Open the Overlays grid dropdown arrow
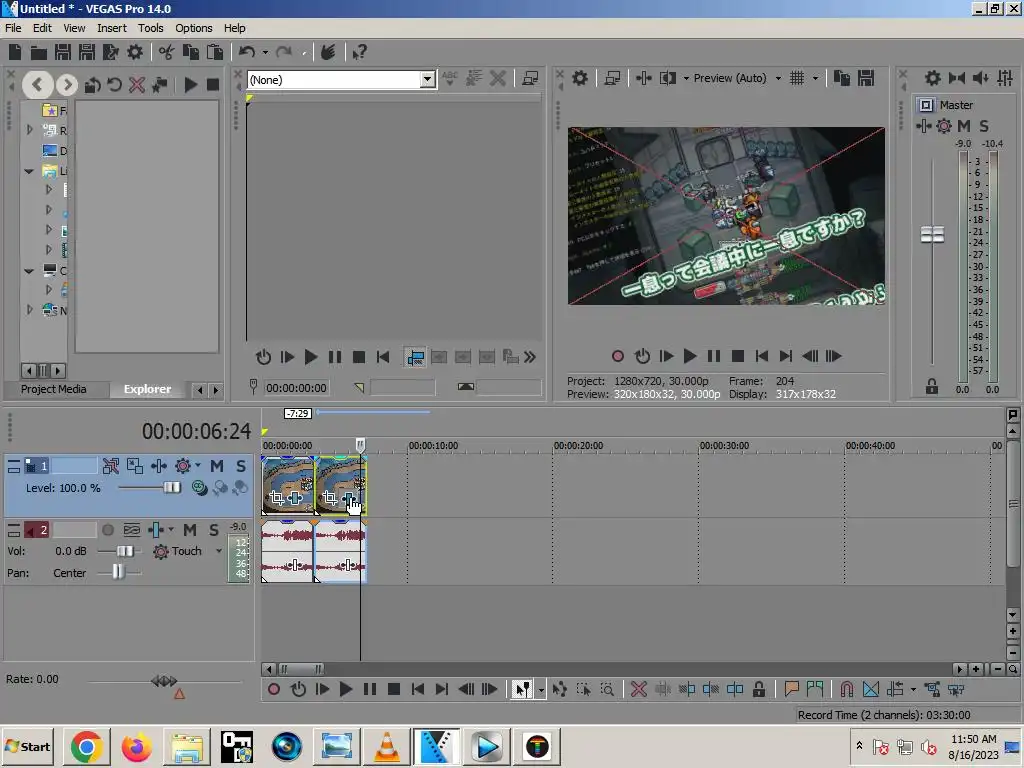This screenshot has height=768, width=1024. coord(815,78)
